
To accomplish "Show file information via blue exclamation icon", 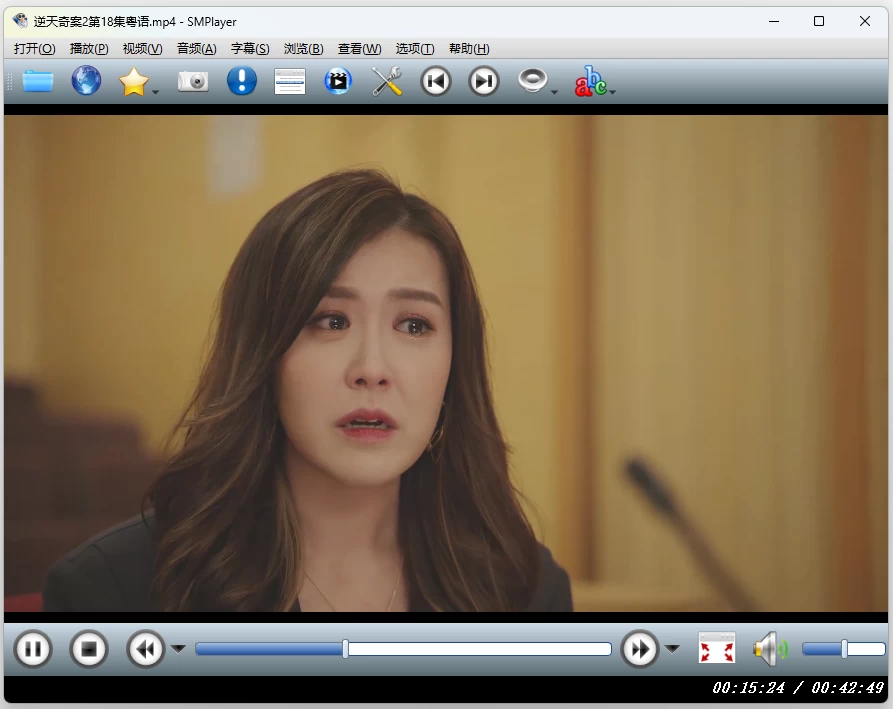I will click(241, 81).
